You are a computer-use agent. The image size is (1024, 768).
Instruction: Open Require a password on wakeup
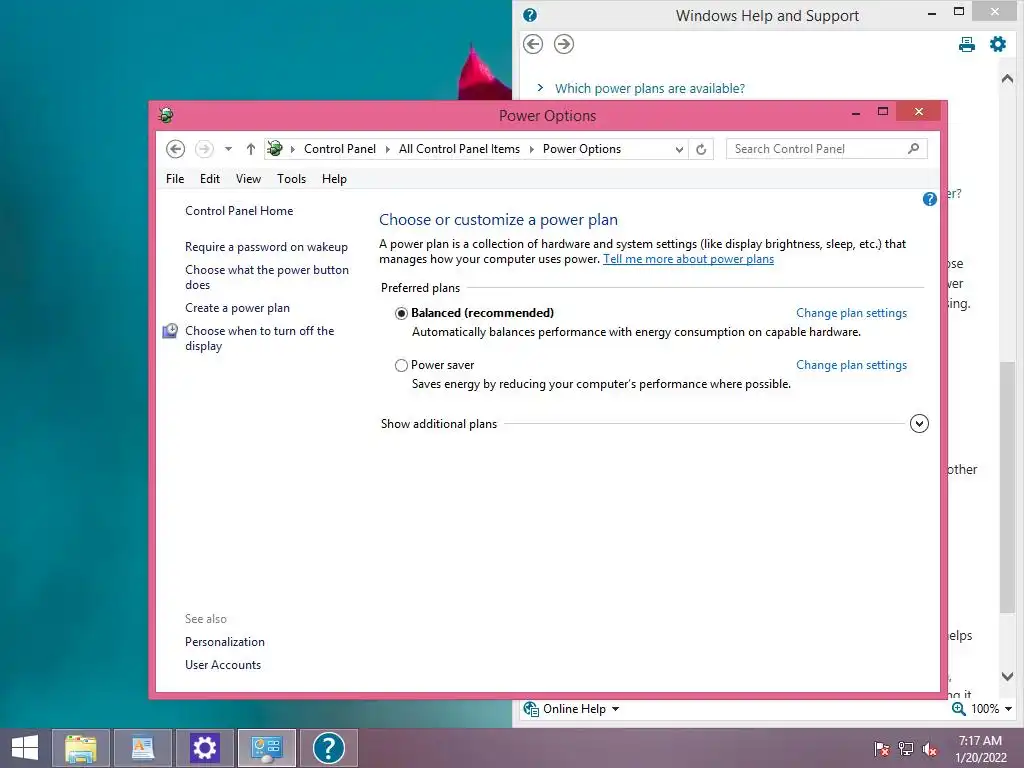coord(266,247)
